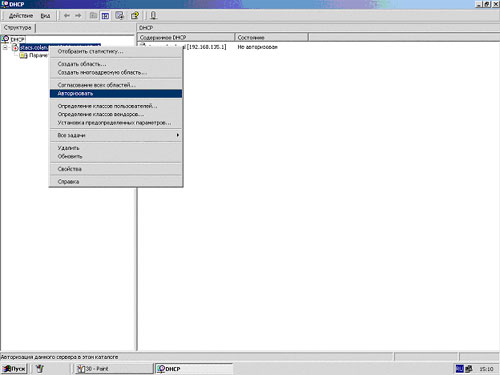Click the "Пуск" Start button
The image size is (500, 375).
point(14,369)
